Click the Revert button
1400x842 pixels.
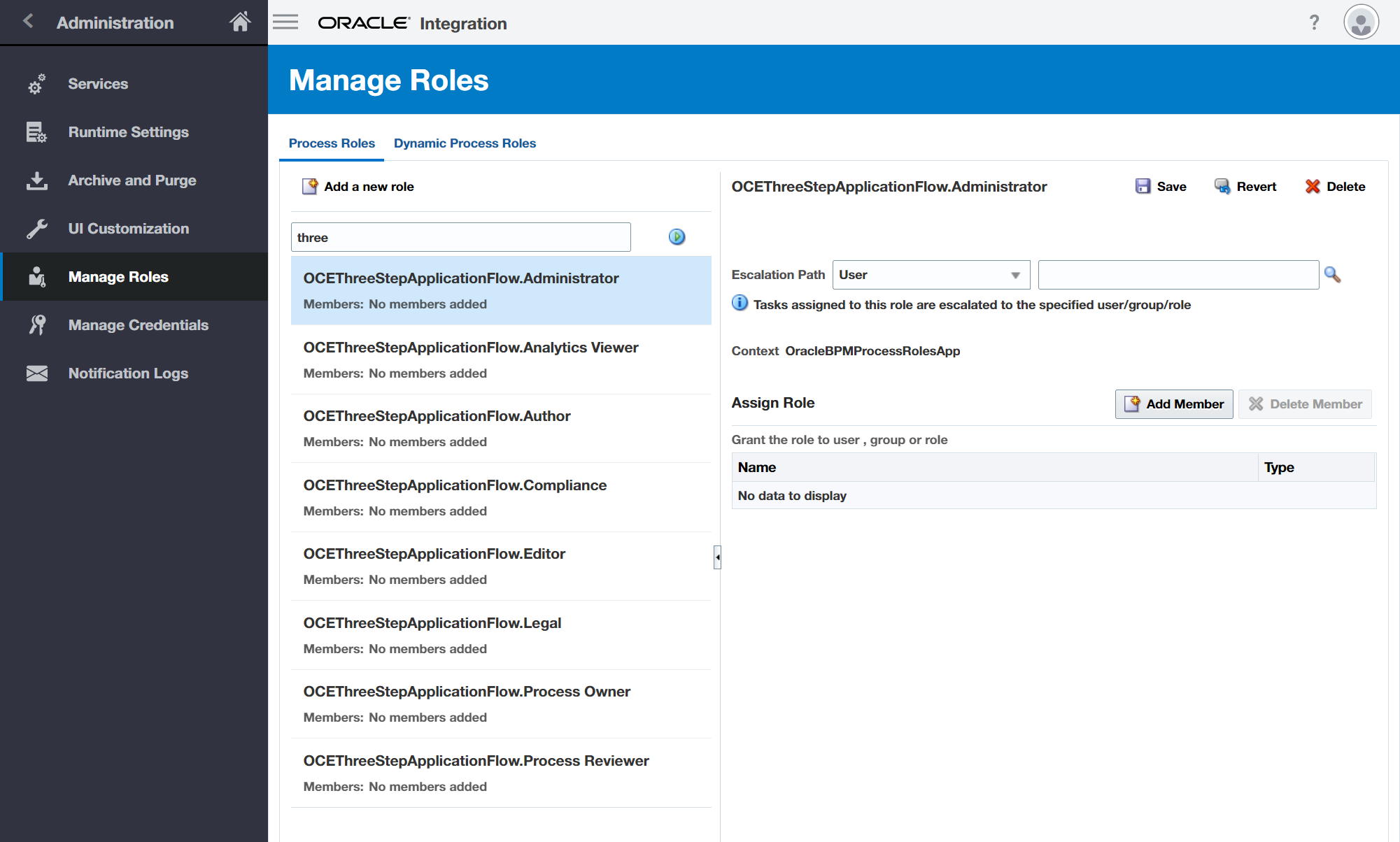pos(1245,186)
